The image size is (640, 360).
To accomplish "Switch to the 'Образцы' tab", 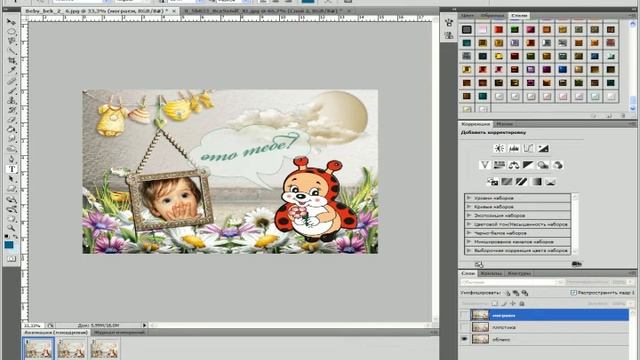I will click(492, 16).
